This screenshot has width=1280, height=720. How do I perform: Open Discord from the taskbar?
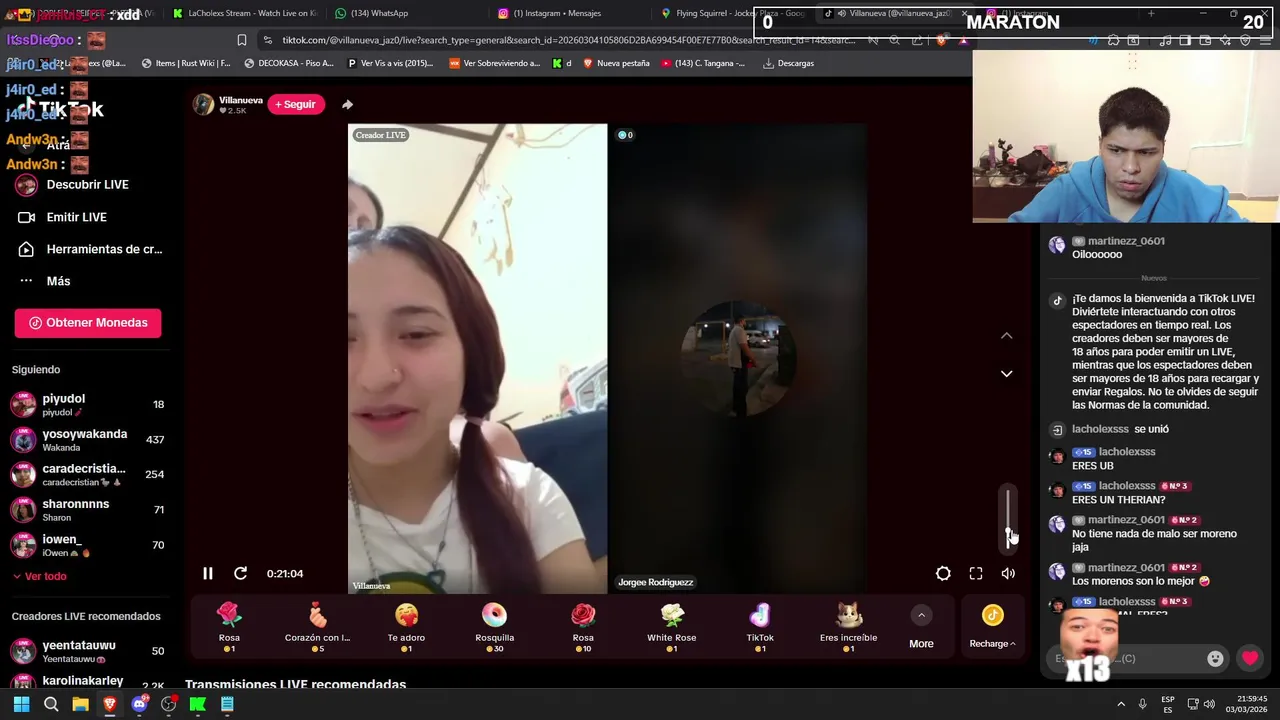coord(139,704)
